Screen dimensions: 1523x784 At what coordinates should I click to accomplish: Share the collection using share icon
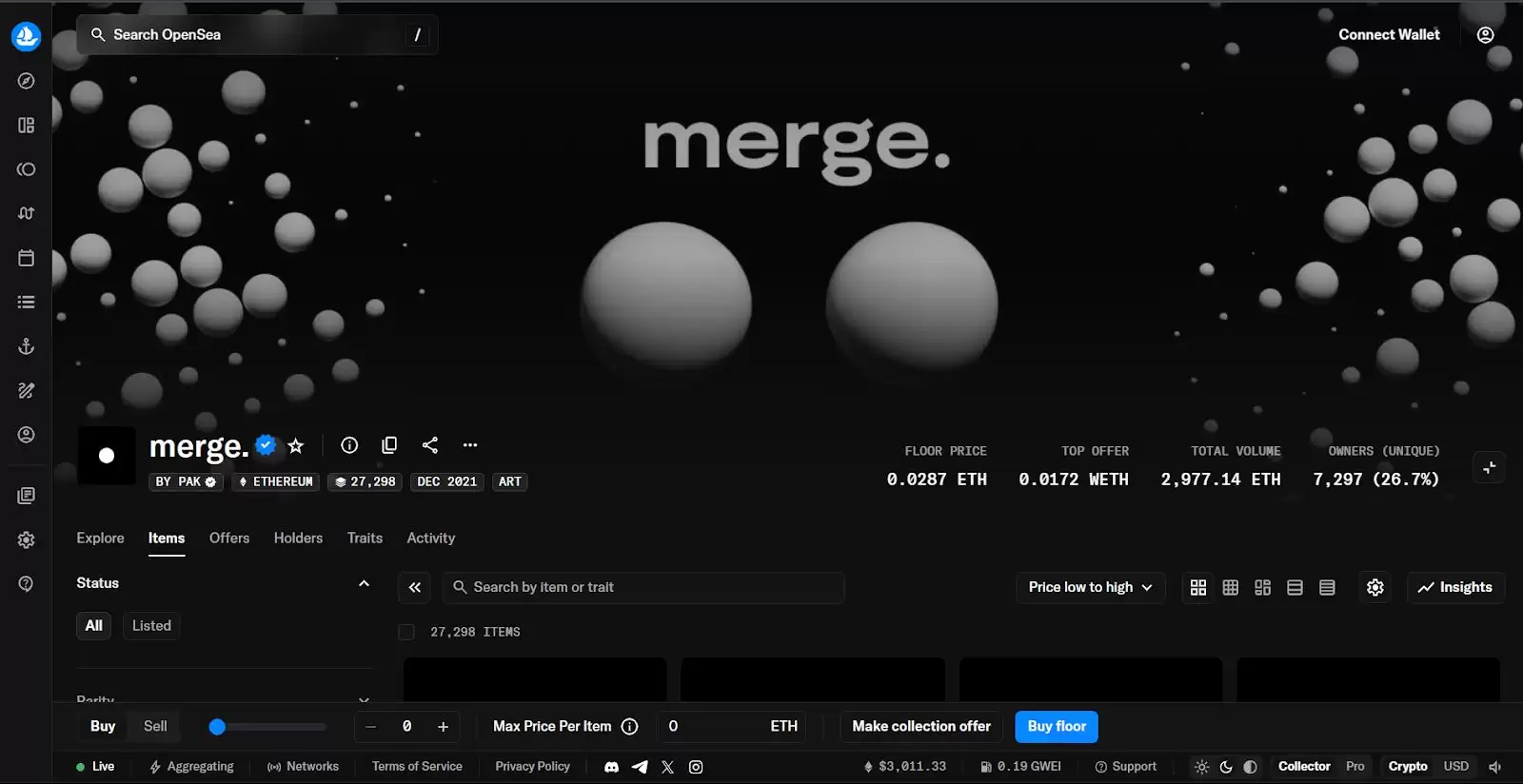point(430,445)
